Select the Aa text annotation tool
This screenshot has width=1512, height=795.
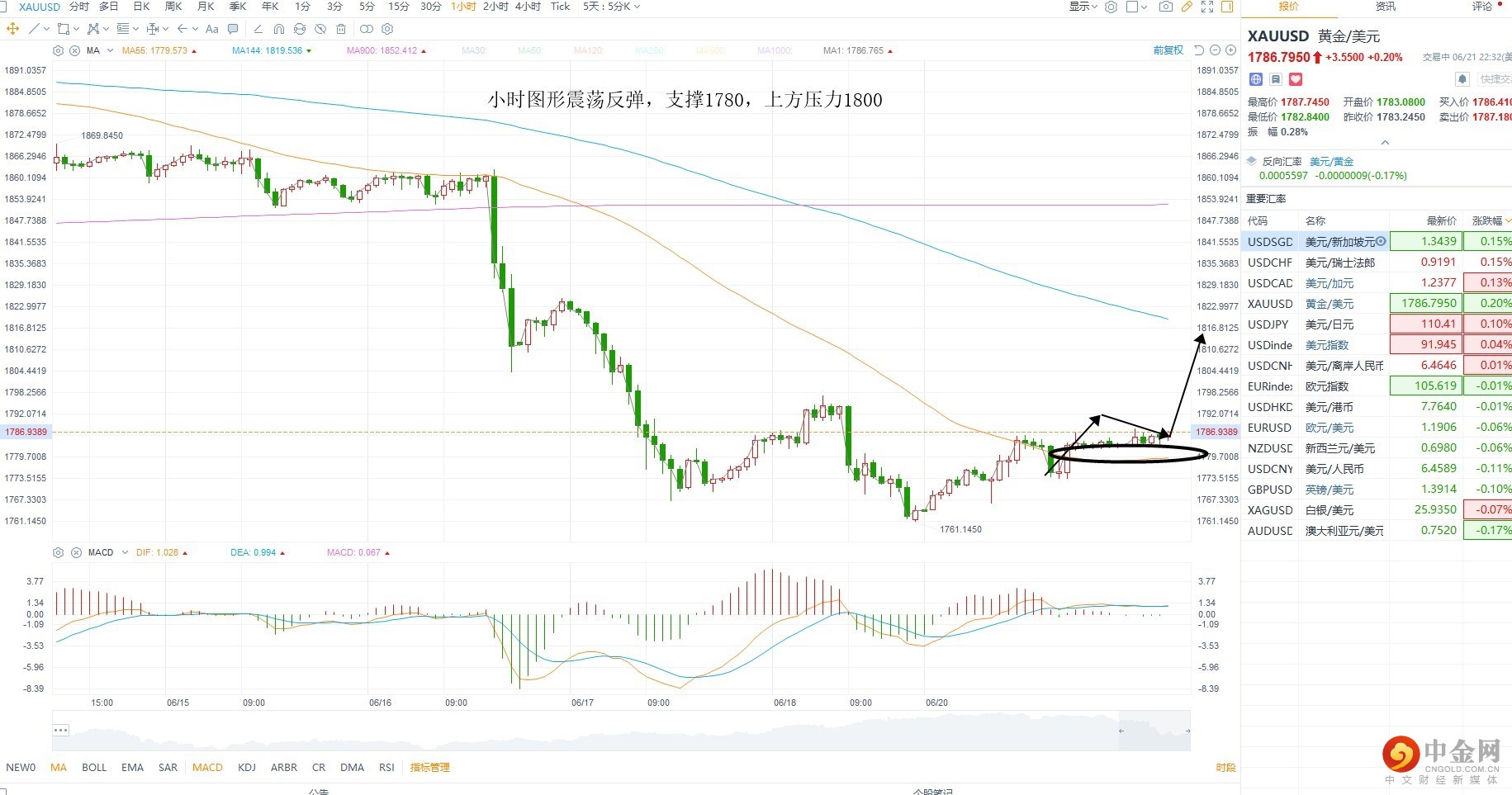(x=212, y=29)
